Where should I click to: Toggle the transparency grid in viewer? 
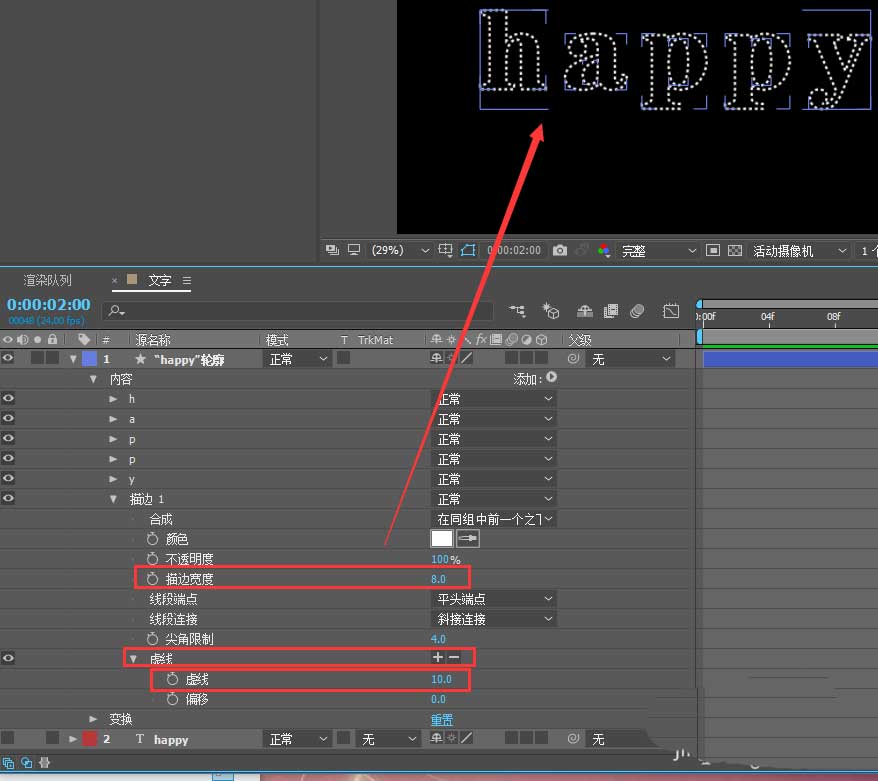point(735,250)
